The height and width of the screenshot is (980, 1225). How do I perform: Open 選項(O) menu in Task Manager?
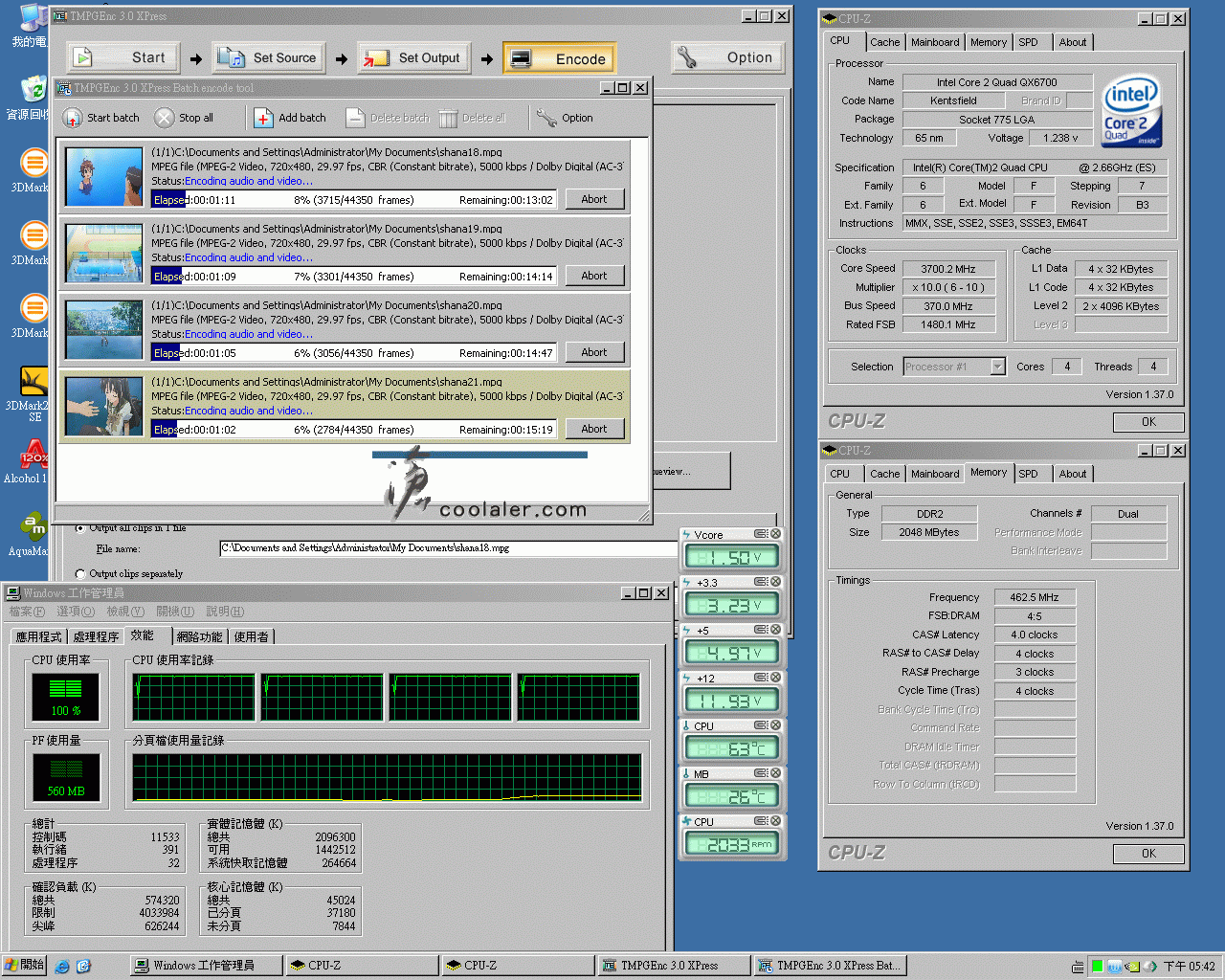point(76,612)
